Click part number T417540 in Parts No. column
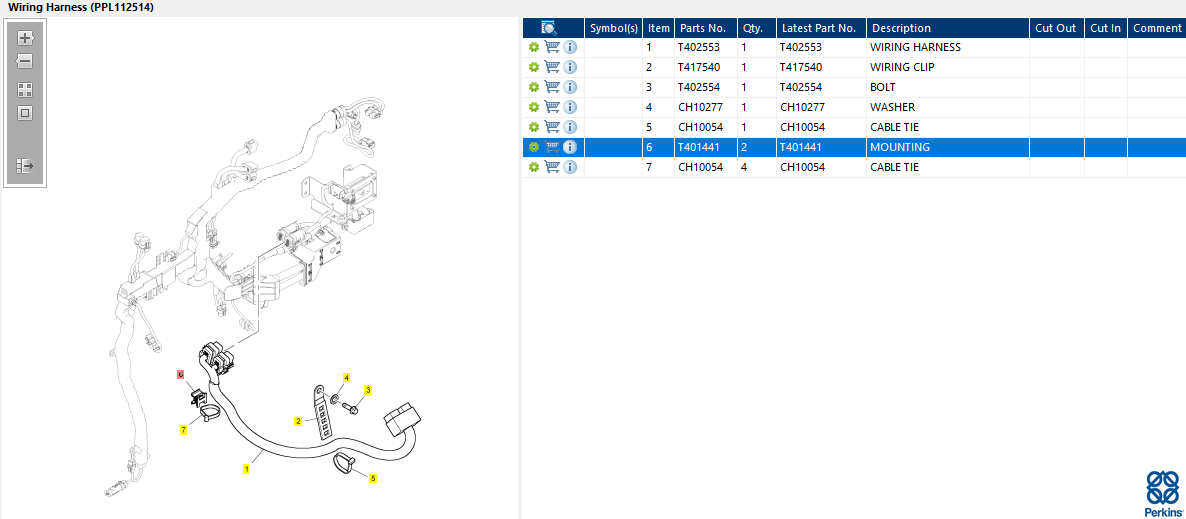Viewport: 1186px width, 519px height. 699,67
